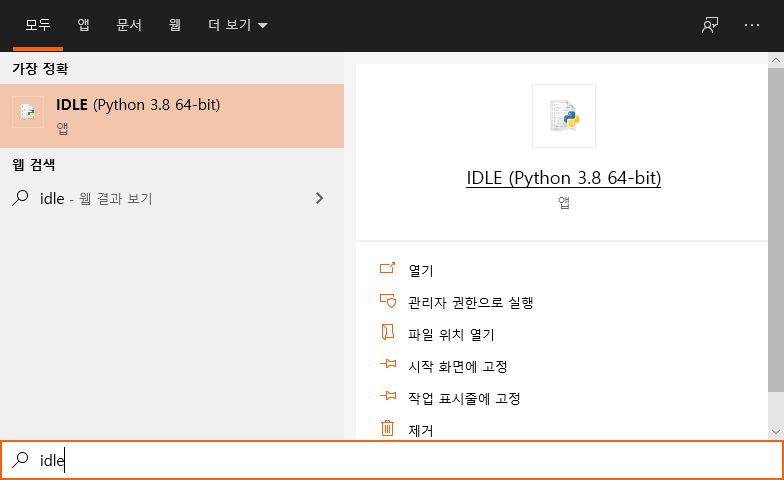
Task: Click the search box containing idle
Action: [392, 460]
